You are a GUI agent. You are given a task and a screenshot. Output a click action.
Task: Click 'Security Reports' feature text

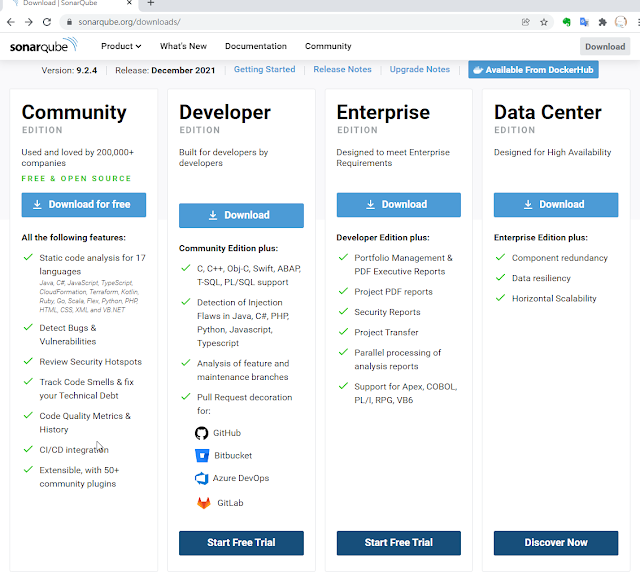point(387,312)
